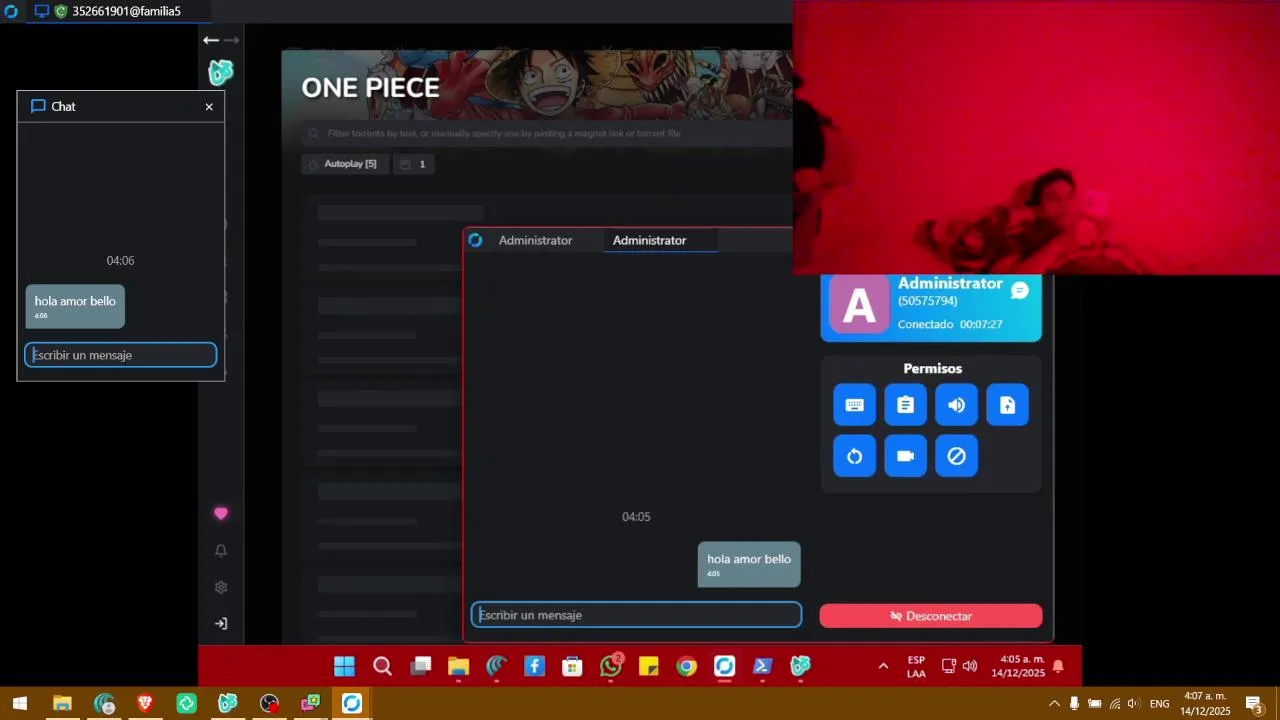Toggle file transfer permission in Permisos

click(x=1007, y=405)
